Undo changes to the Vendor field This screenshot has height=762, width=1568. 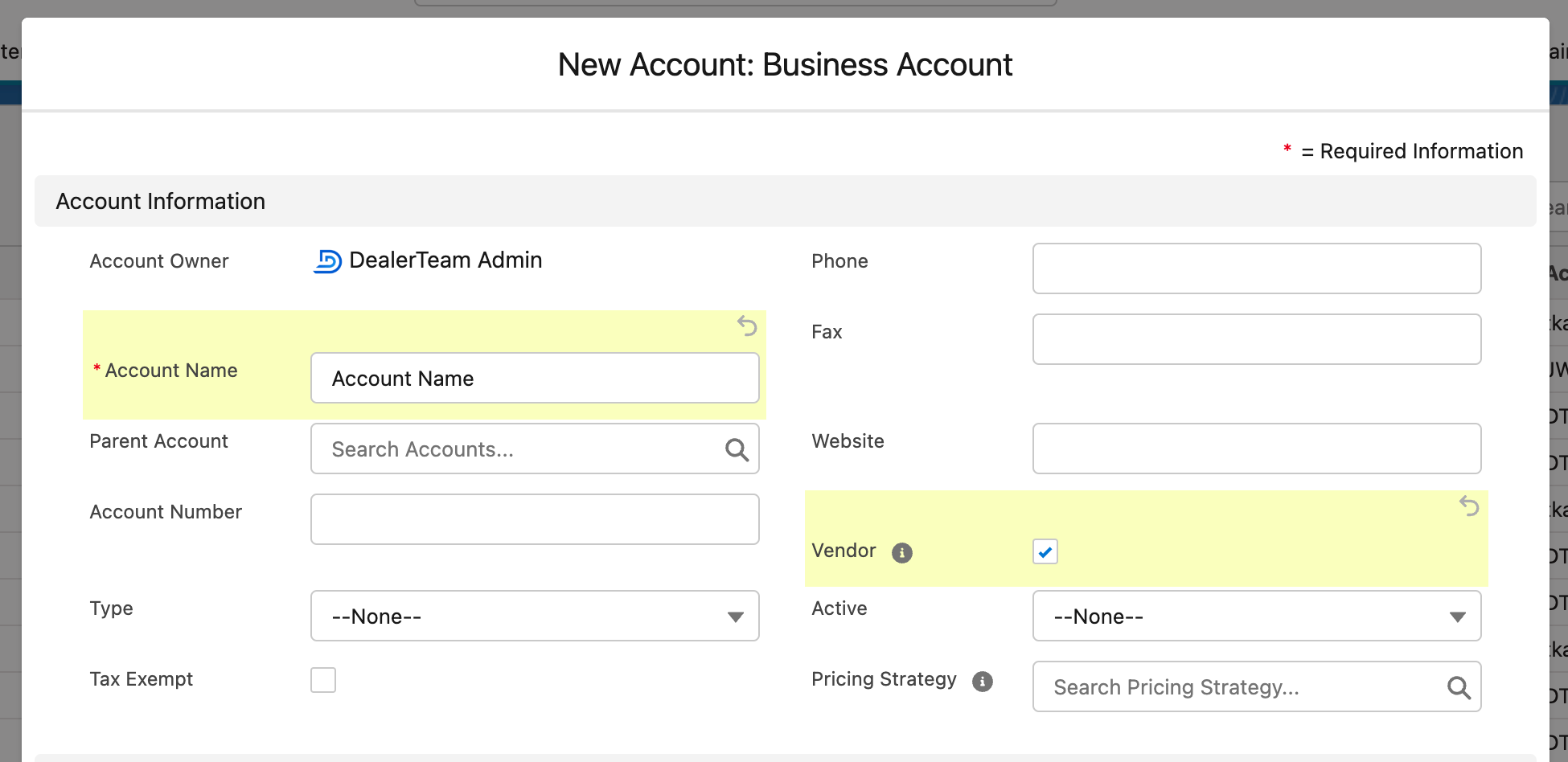point(1470,507)
